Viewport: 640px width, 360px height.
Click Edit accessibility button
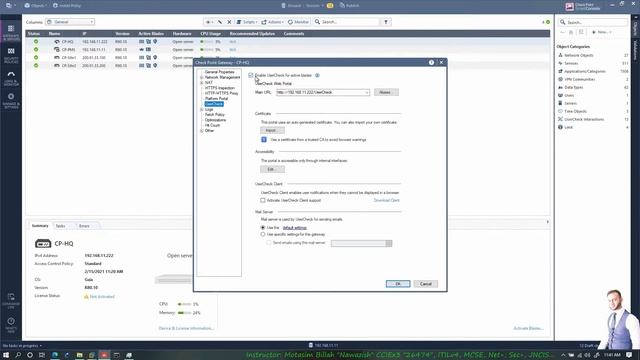(x=272, y=169)
